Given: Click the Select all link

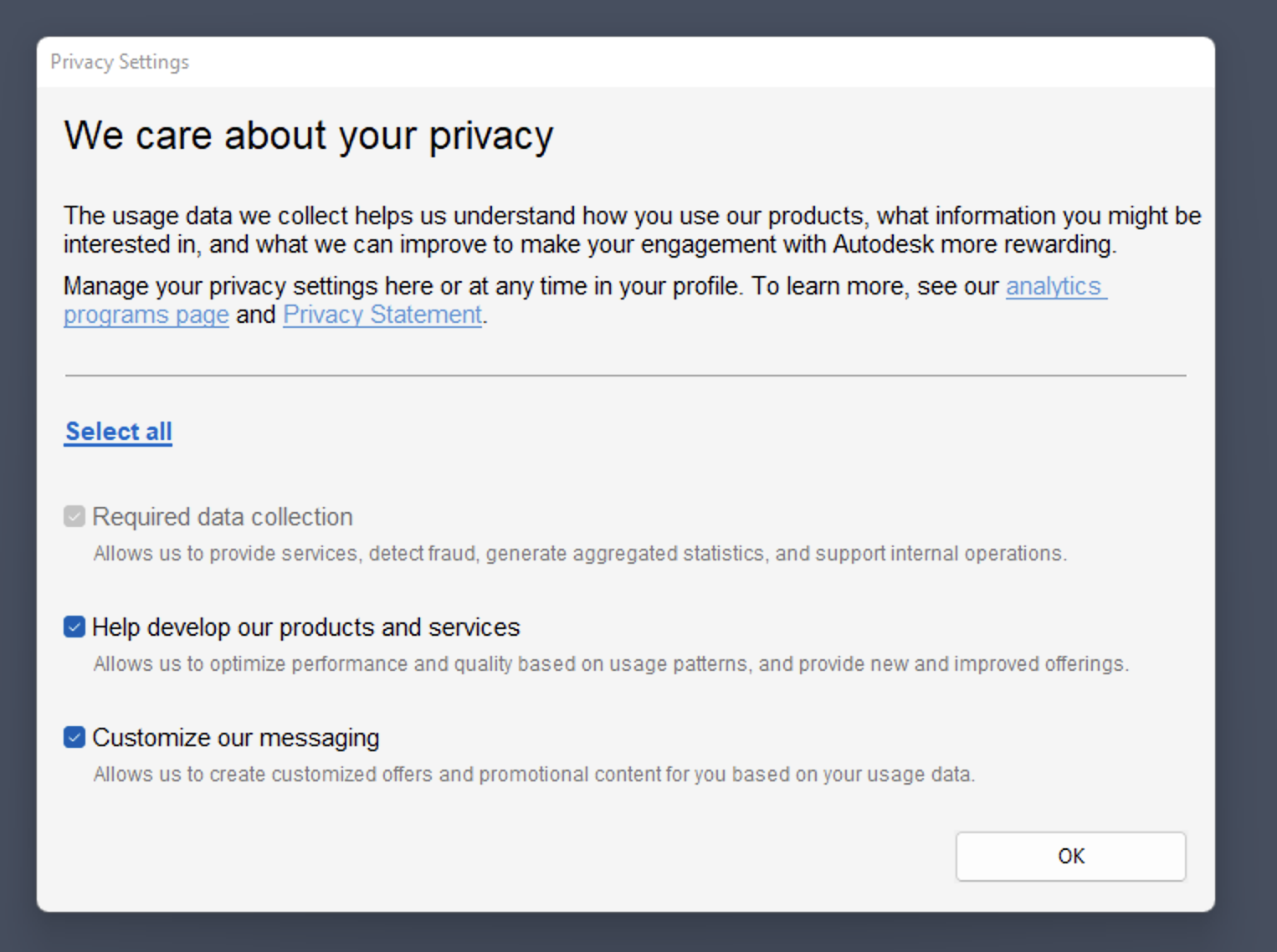Looking at the screenshot, I should click(118, 432).
